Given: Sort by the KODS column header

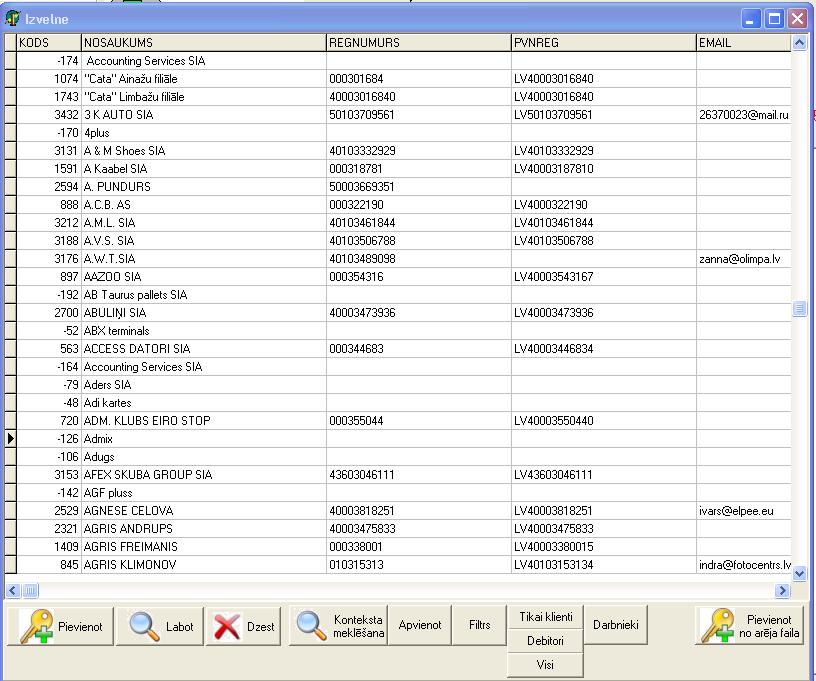Looking at the screenshot, I should pyautogui.click(x=49, y=43).
